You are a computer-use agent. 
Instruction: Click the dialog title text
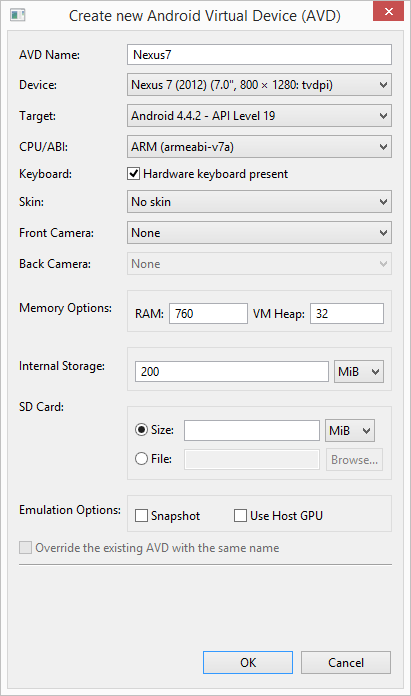point(205,16)
